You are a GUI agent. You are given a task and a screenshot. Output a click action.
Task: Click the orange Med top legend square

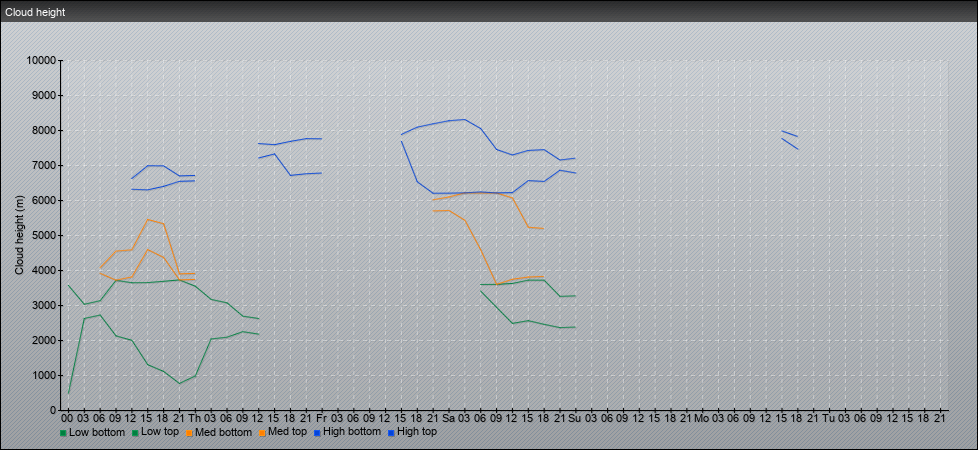tap(262, 433)
